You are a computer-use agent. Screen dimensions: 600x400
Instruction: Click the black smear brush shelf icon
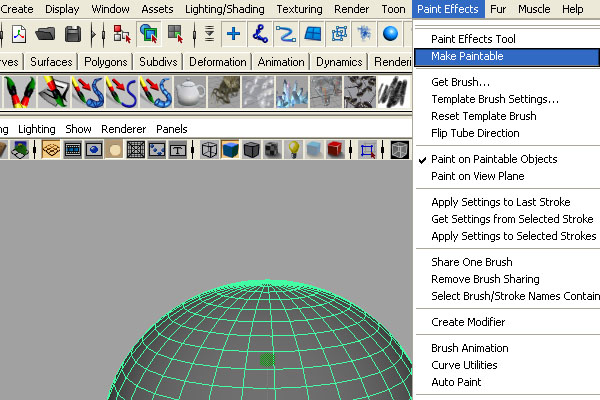click(x=393, y=92)
